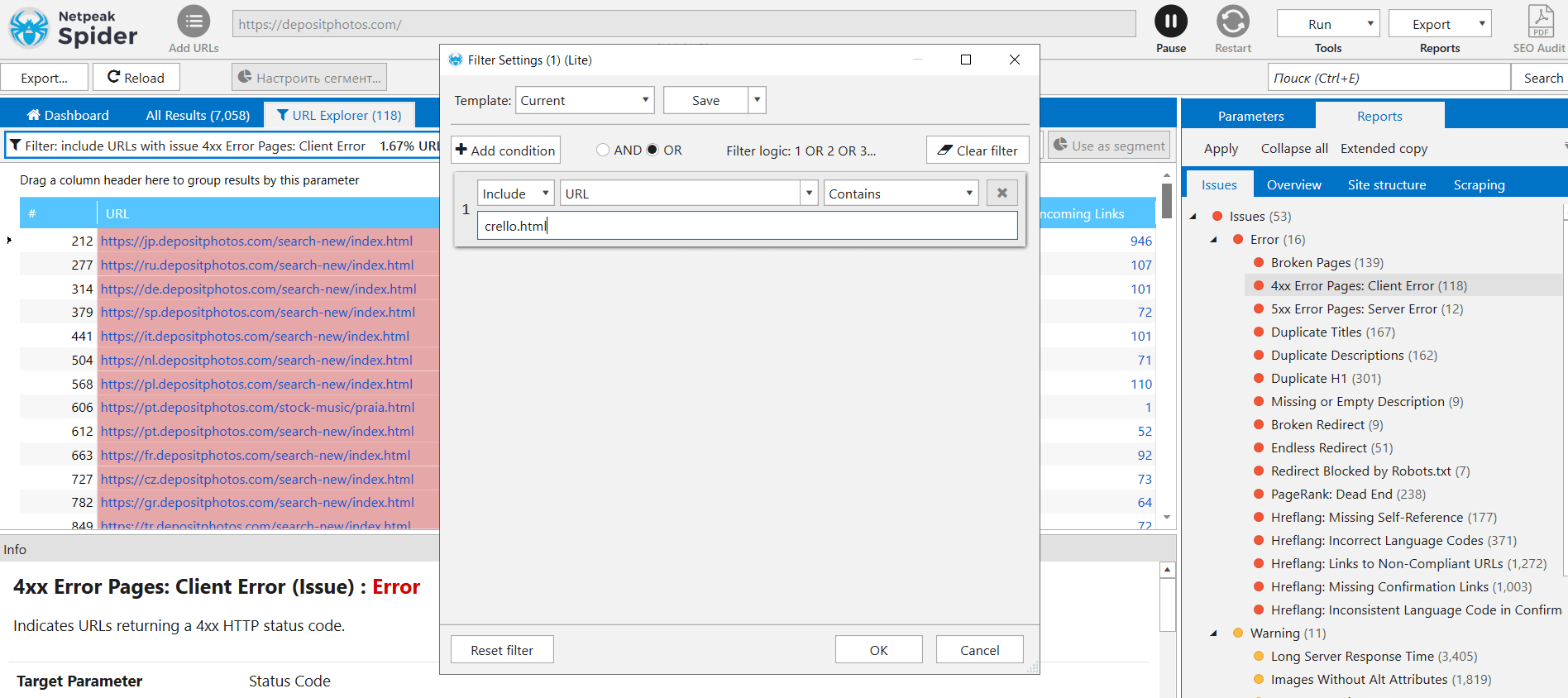This screenshot has height=698, width=1568.
Task: Open the Add URLs list icon
Action: pos(194,22)
